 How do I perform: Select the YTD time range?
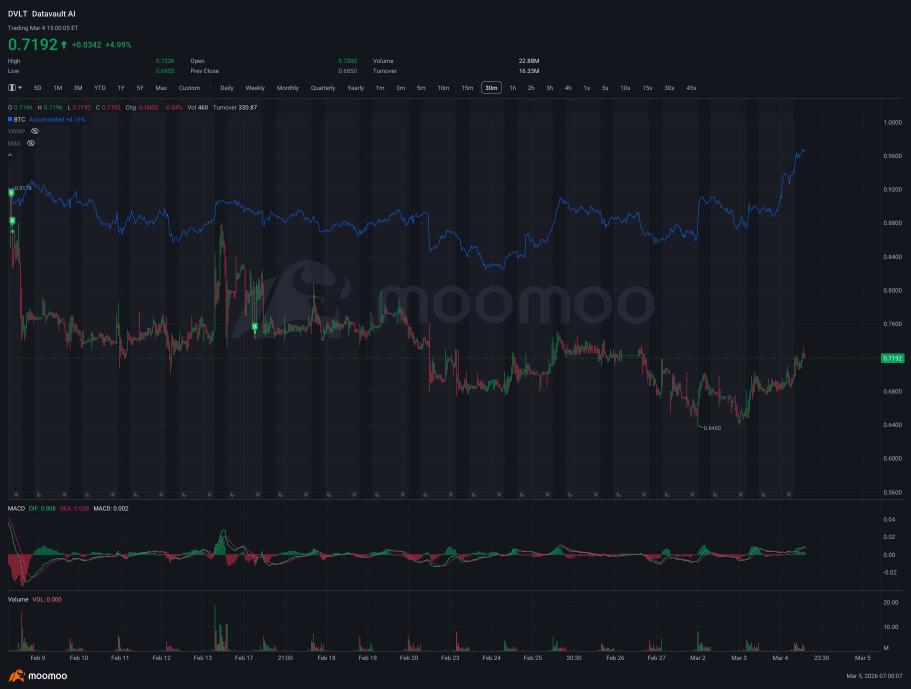click(x=100, y=88)
